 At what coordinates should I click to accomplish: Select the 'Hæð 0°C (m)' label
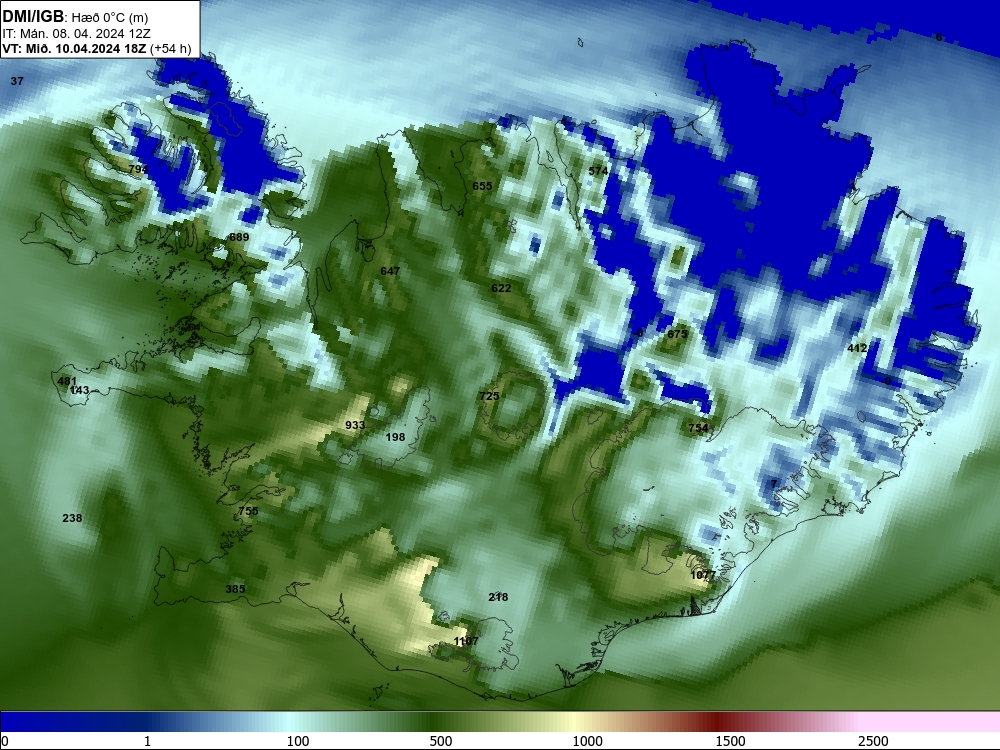[110, 18]
